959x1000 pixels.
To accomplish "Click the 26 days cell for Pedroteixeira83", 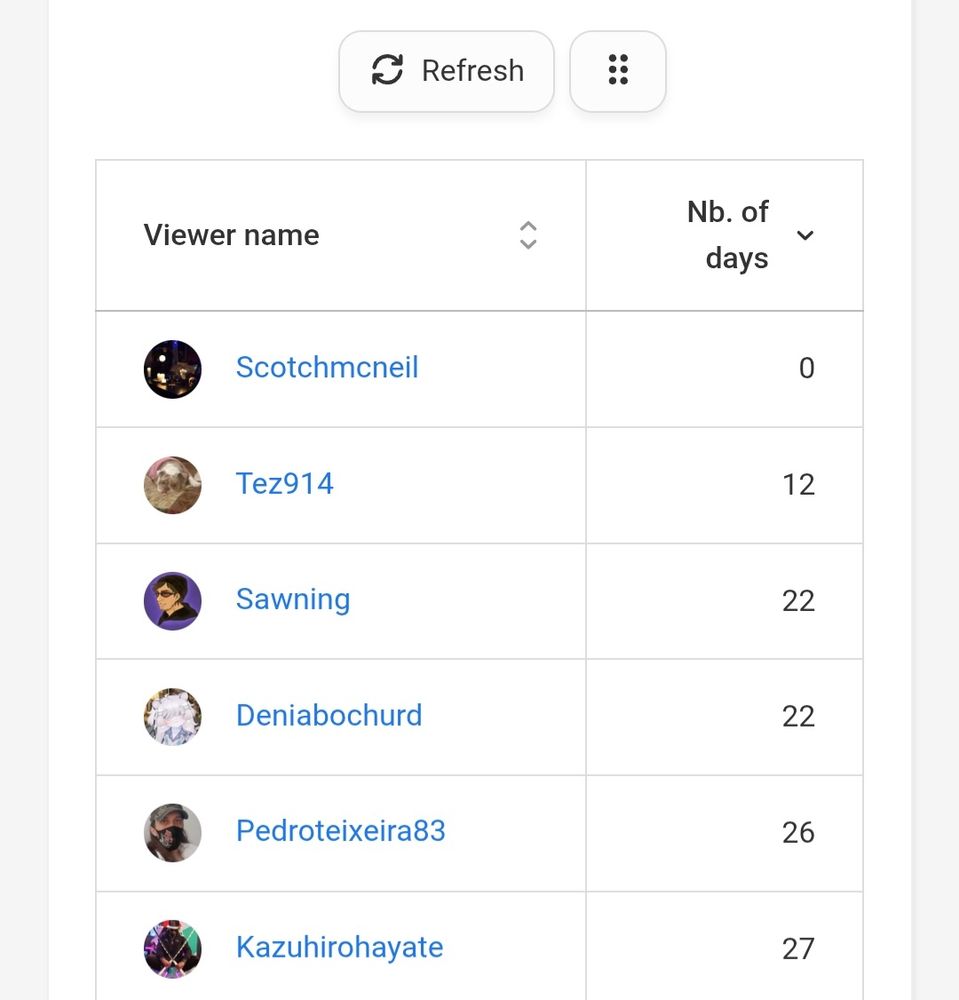I will 798,832.
